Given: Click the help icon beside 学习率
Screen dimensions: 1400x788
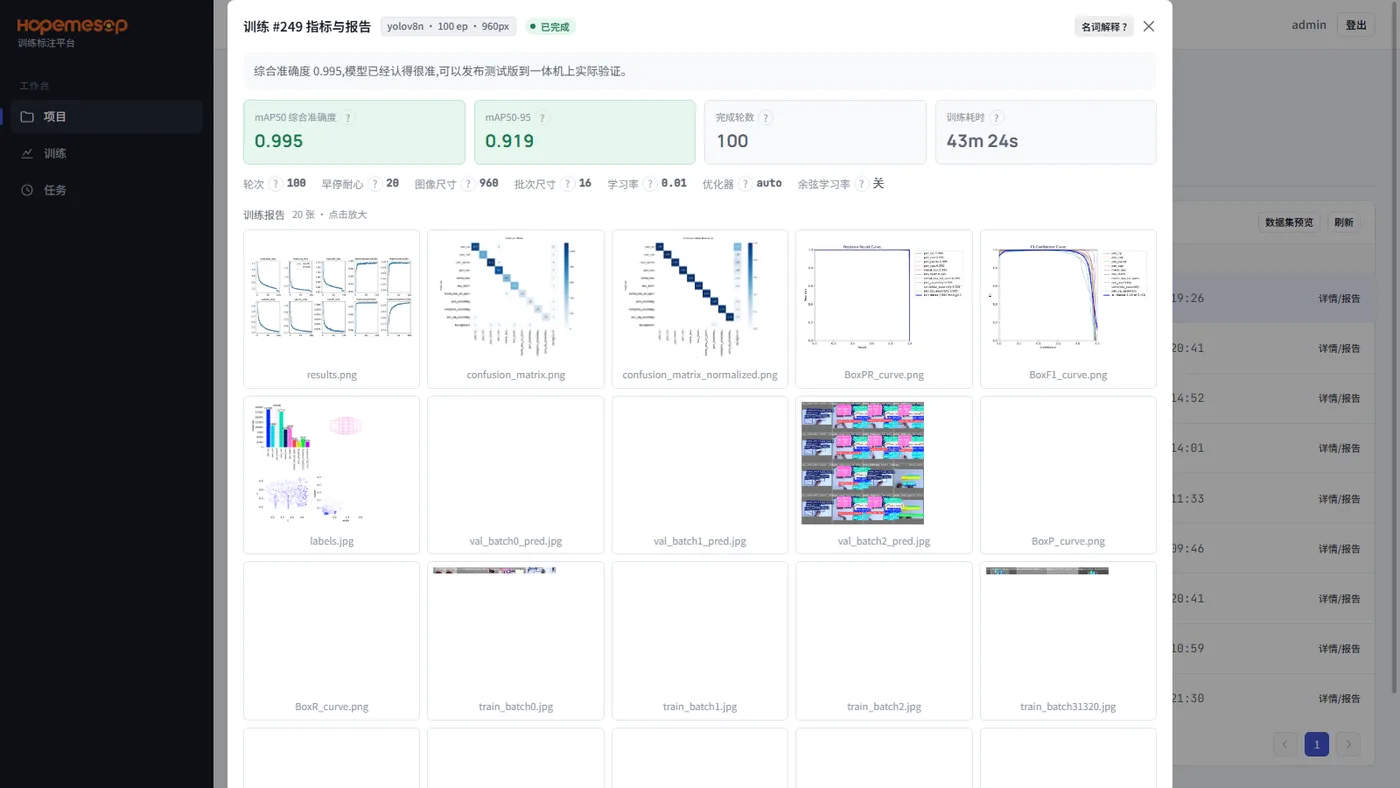Looking at the screenshot, I should 650,184.
